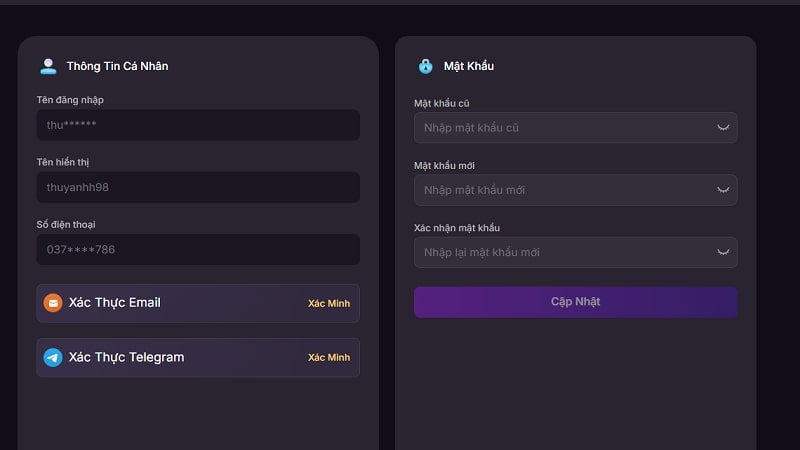Reveal new password via eye icon
800x450 pixels.
723,190
